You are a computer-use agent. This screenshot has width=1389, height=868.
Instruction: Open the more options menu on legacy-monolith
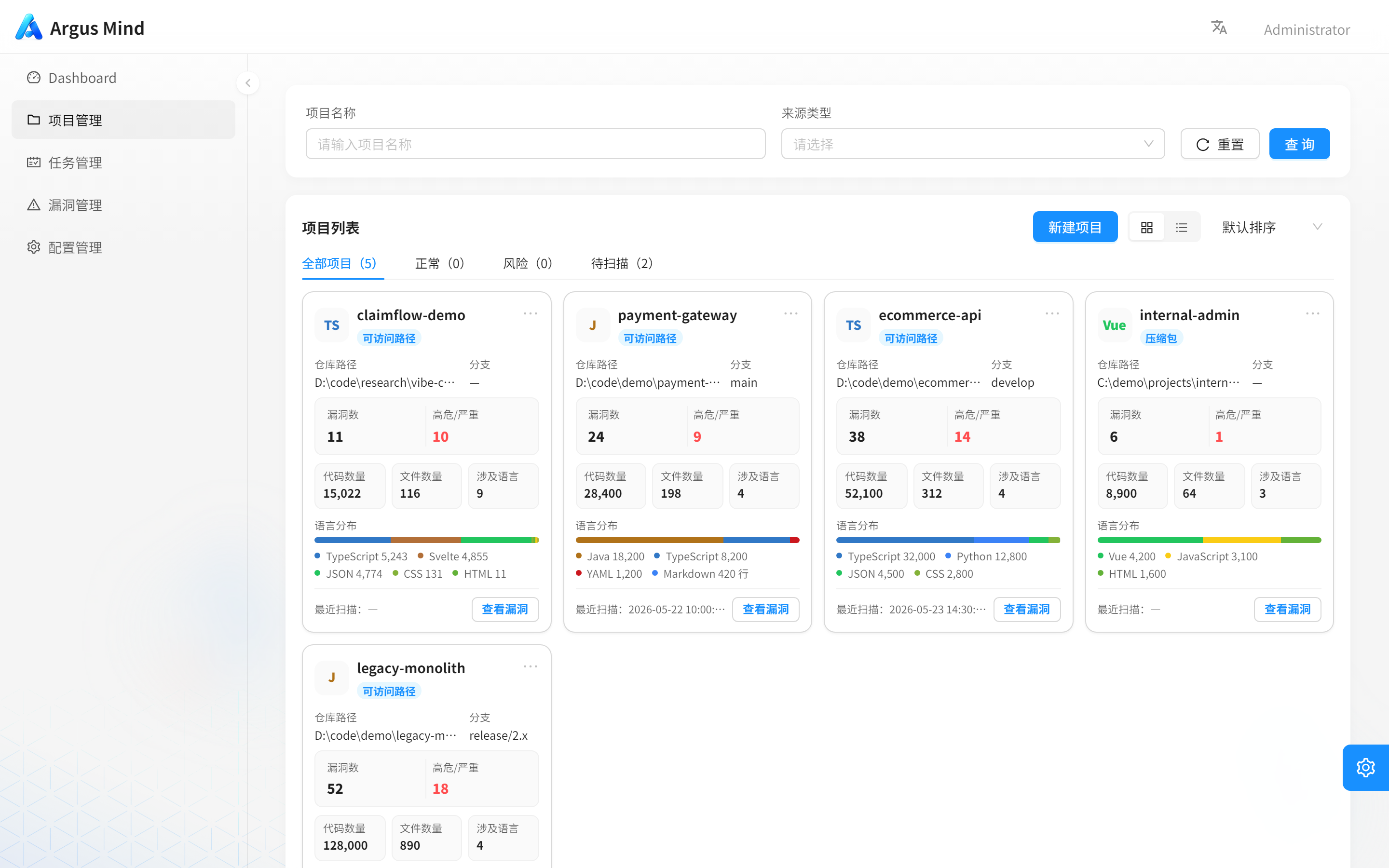point(530,666)
